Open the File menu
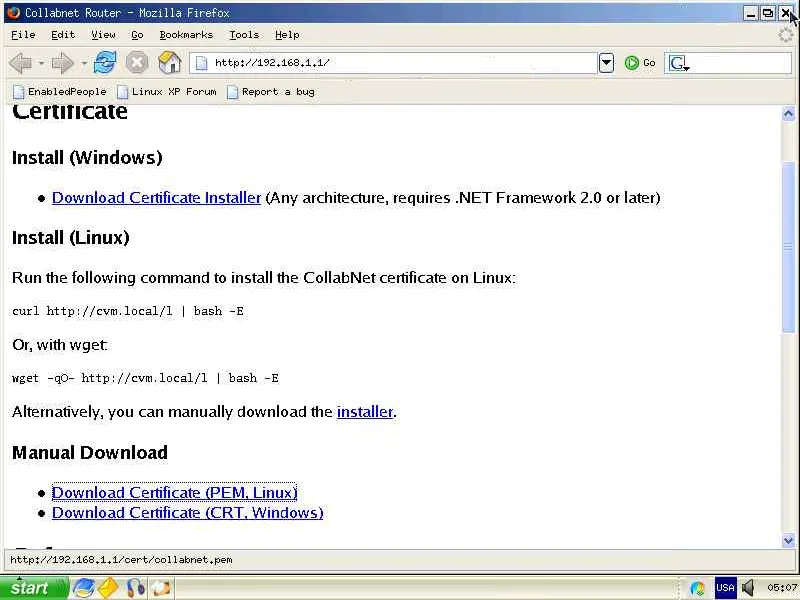This screenshot has height=600, width=800. [23, 35]
